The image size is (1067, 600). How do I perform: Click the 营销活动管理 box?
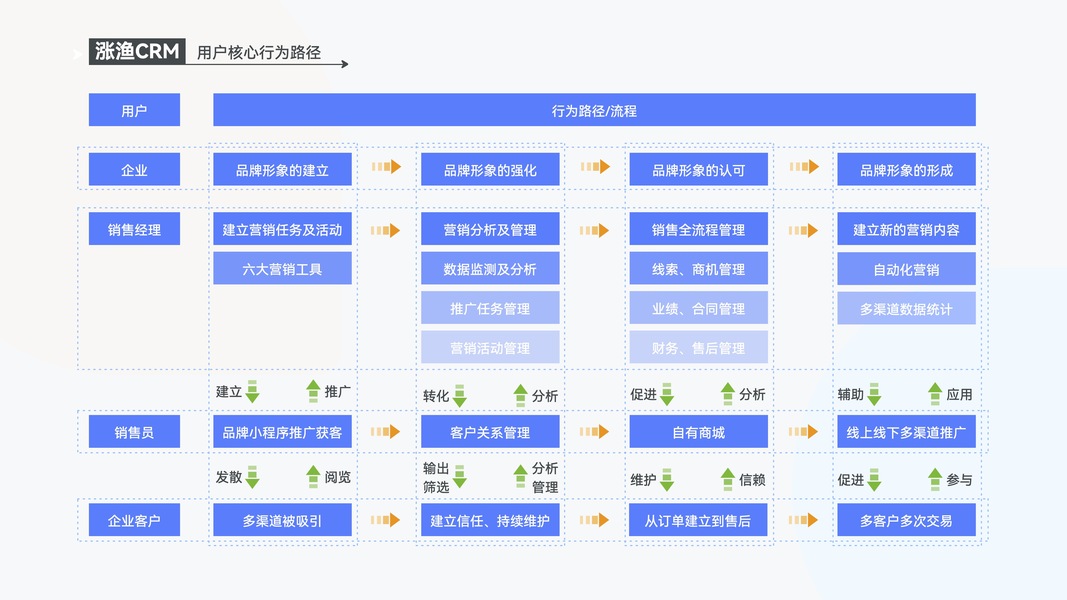pyautogui.click(x=490, y=348)
